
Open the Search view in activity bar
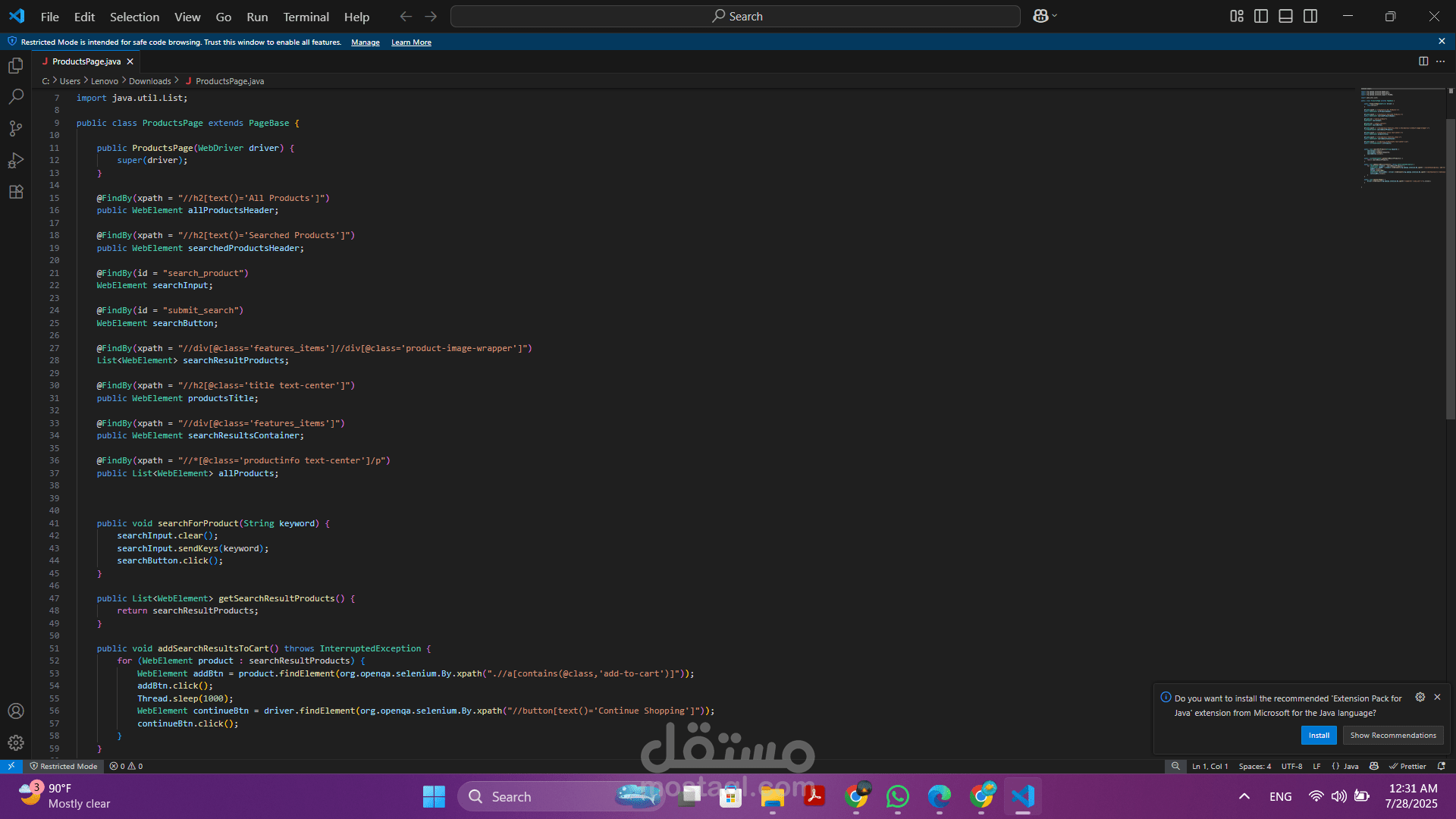click(16, 97)
